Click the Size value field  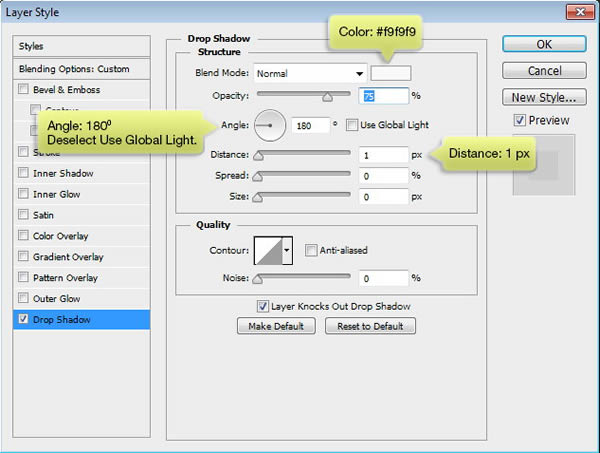point(383,197)
